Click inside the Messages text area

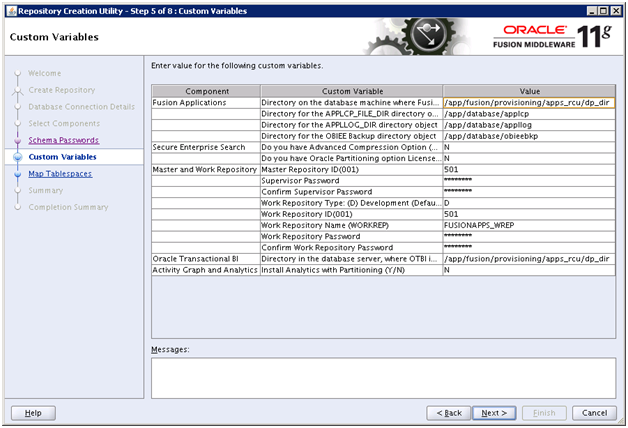pos(383,378)
